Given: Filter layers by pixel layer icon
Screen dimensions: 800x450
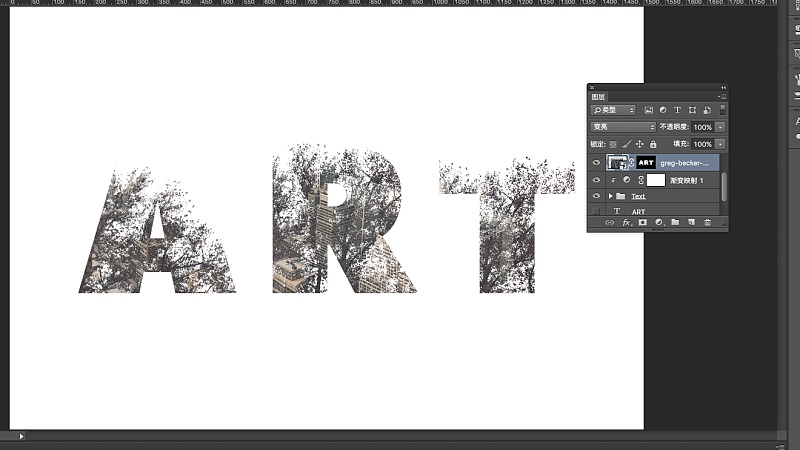Looking at the screenshot, I should point(648,110).
